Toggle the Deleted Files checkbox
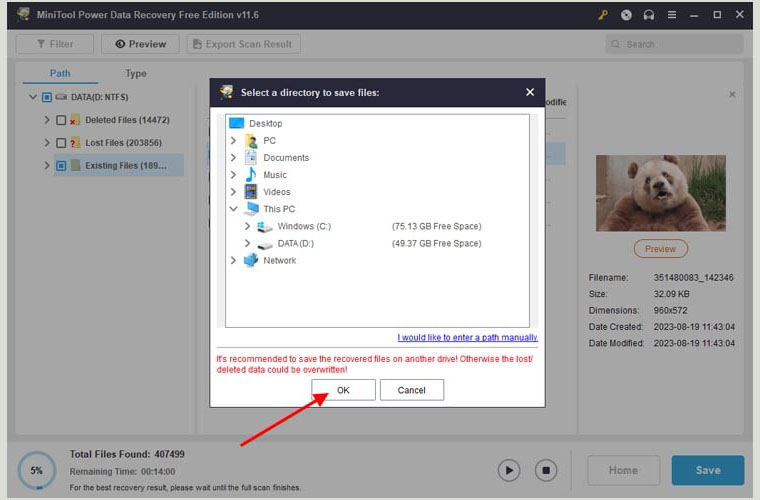The width and height of the screenshot is (760, 500). (61, 120)
